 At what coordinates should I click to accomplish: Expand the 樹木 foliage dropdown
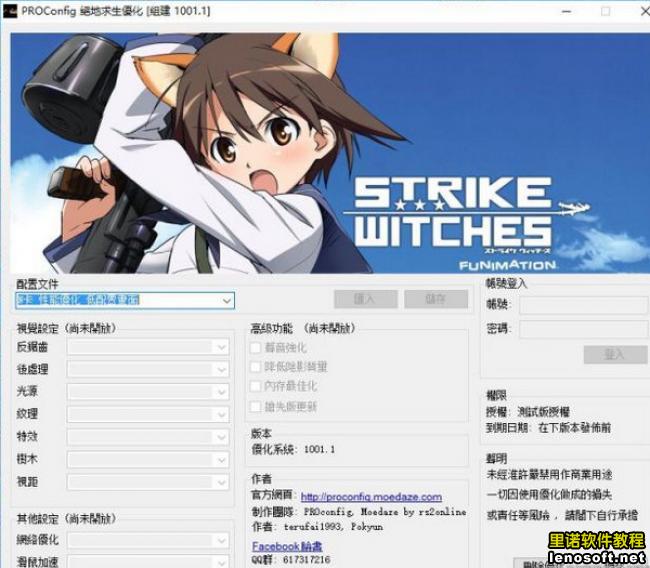148,459
